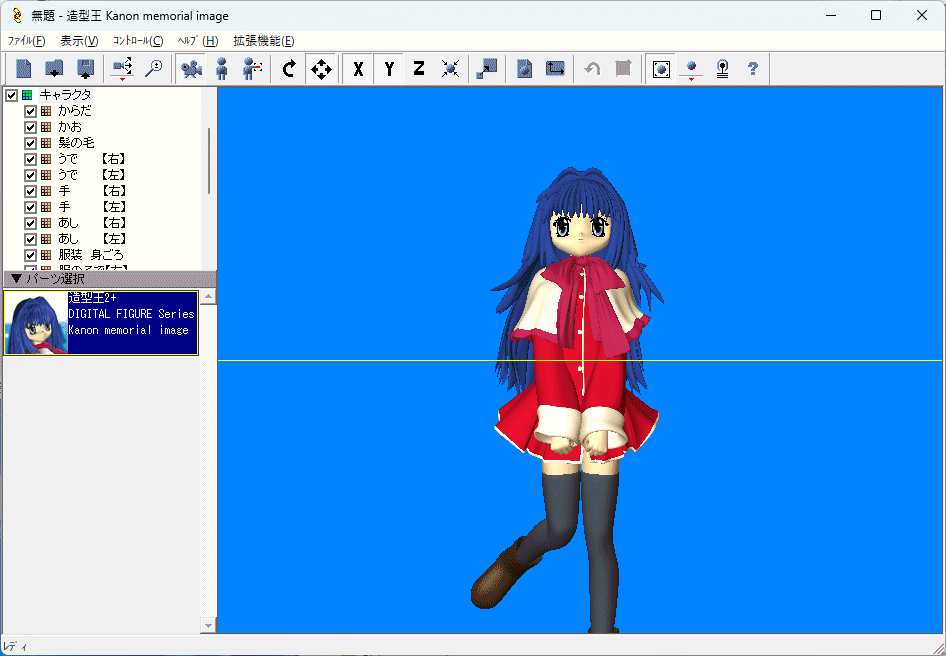Screen dimensions: 946x656
Task: Open the 表示(V) menu
Action: (79, 41)
